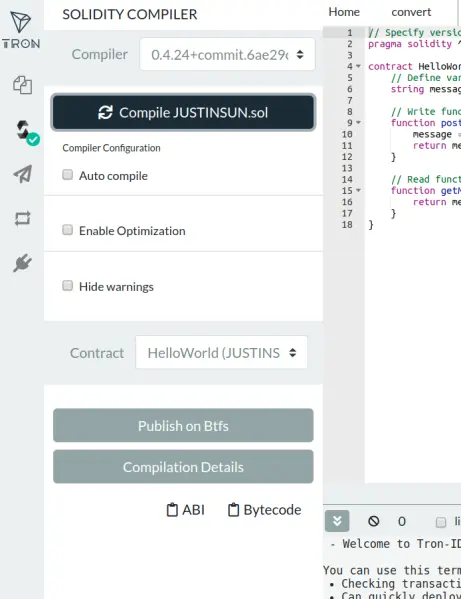461x599 pixels.
Task: Enable the Enable Optimization checkbox
Action: (x=68, y=230)
